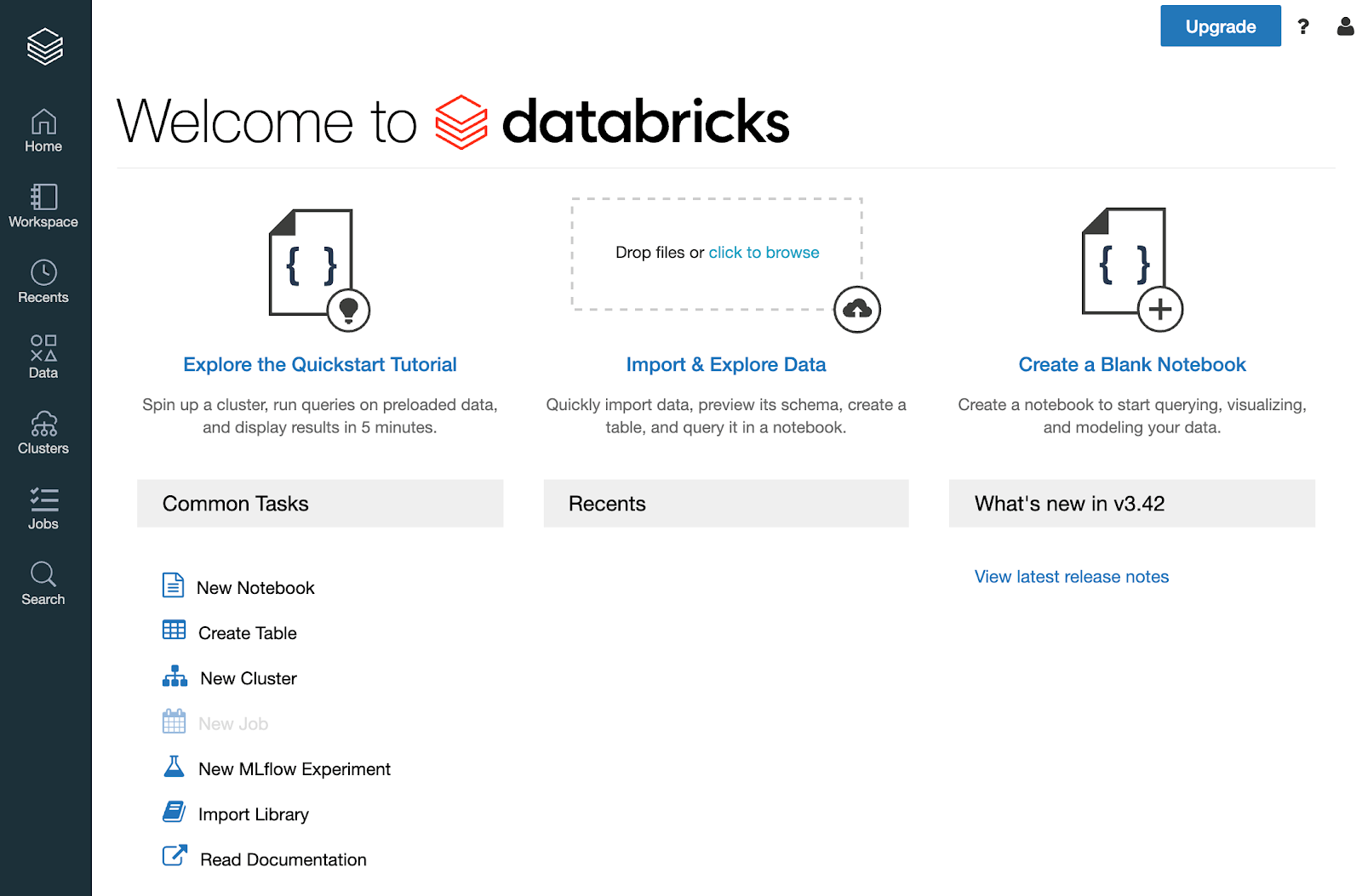1362x896 pixels.
Task: Choose New MLflow Experiment task
Action: (x=294, y=769)
